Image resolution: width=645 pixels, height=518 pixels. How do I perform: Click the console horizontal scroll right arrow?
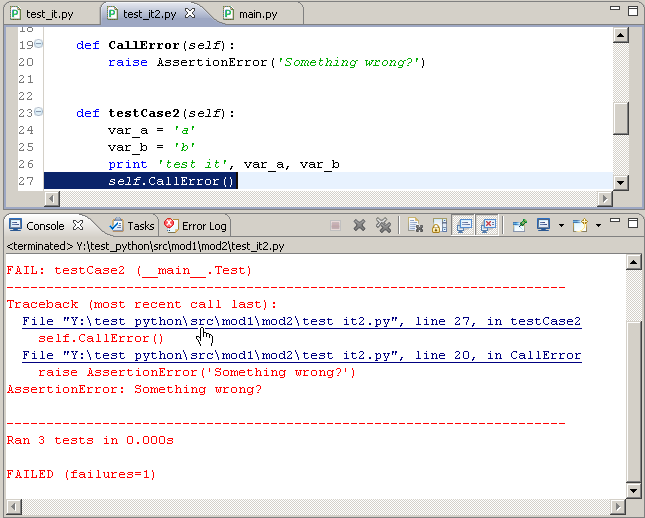(618, 507)
